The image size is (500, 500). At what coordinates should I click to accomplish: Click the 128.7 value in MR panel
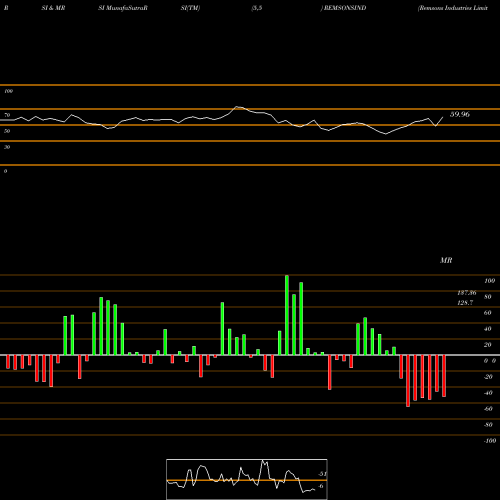click(x=465, y=303)
